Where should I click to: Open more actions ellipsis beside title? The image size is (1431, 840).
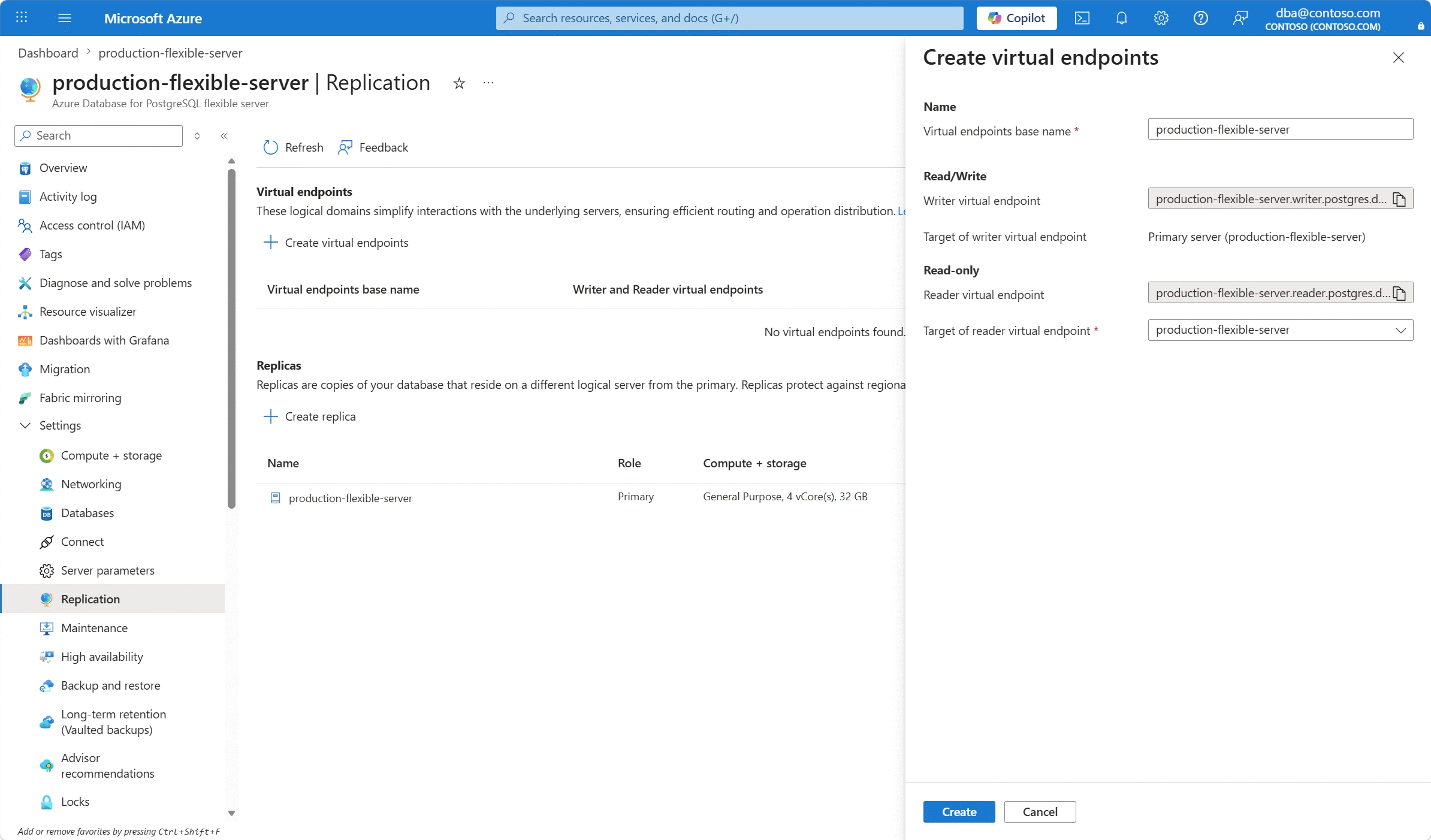pyautogui.click(x=488, y=83)
